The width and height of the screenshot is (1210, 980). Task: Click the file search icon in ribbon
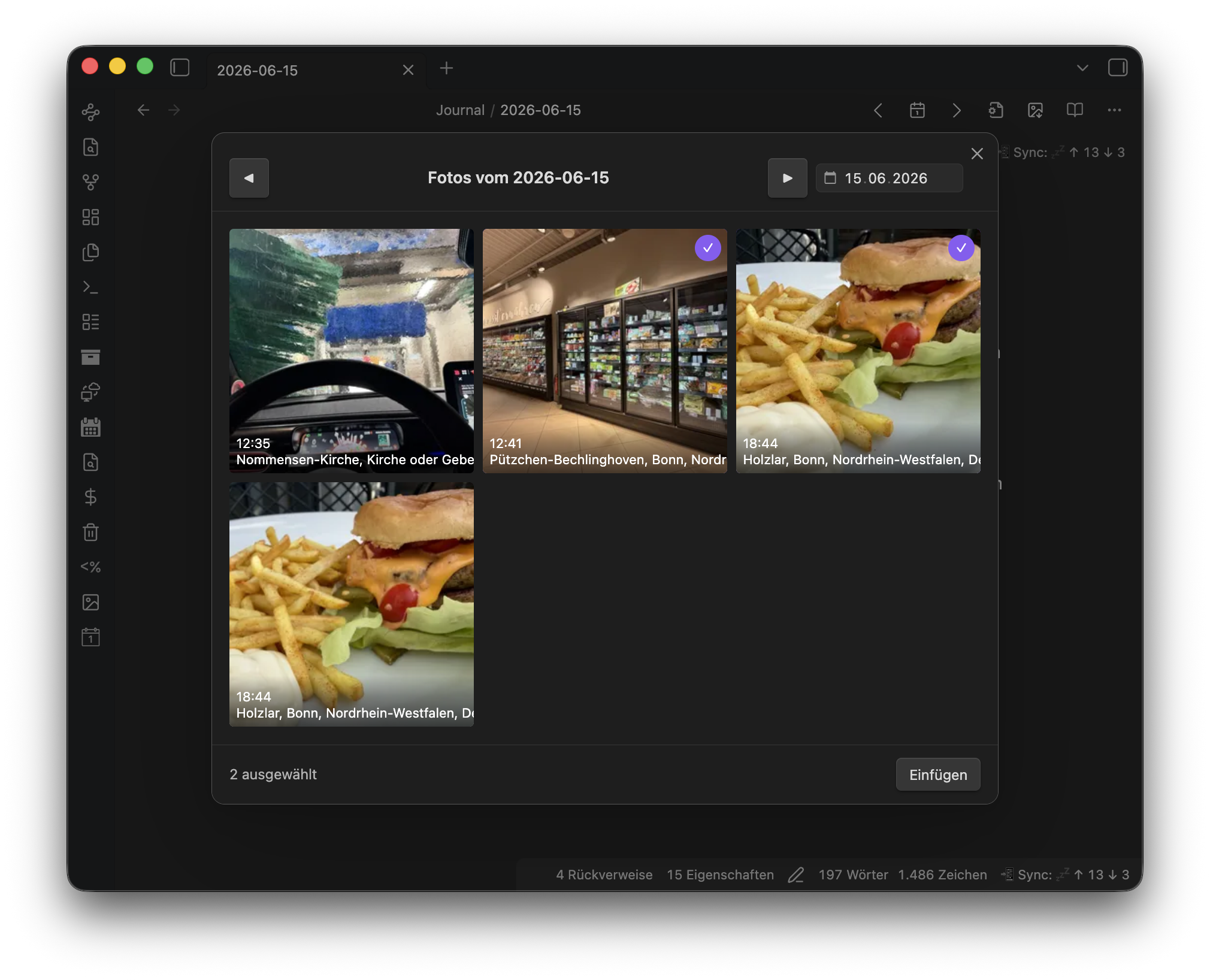pos(90,147)
